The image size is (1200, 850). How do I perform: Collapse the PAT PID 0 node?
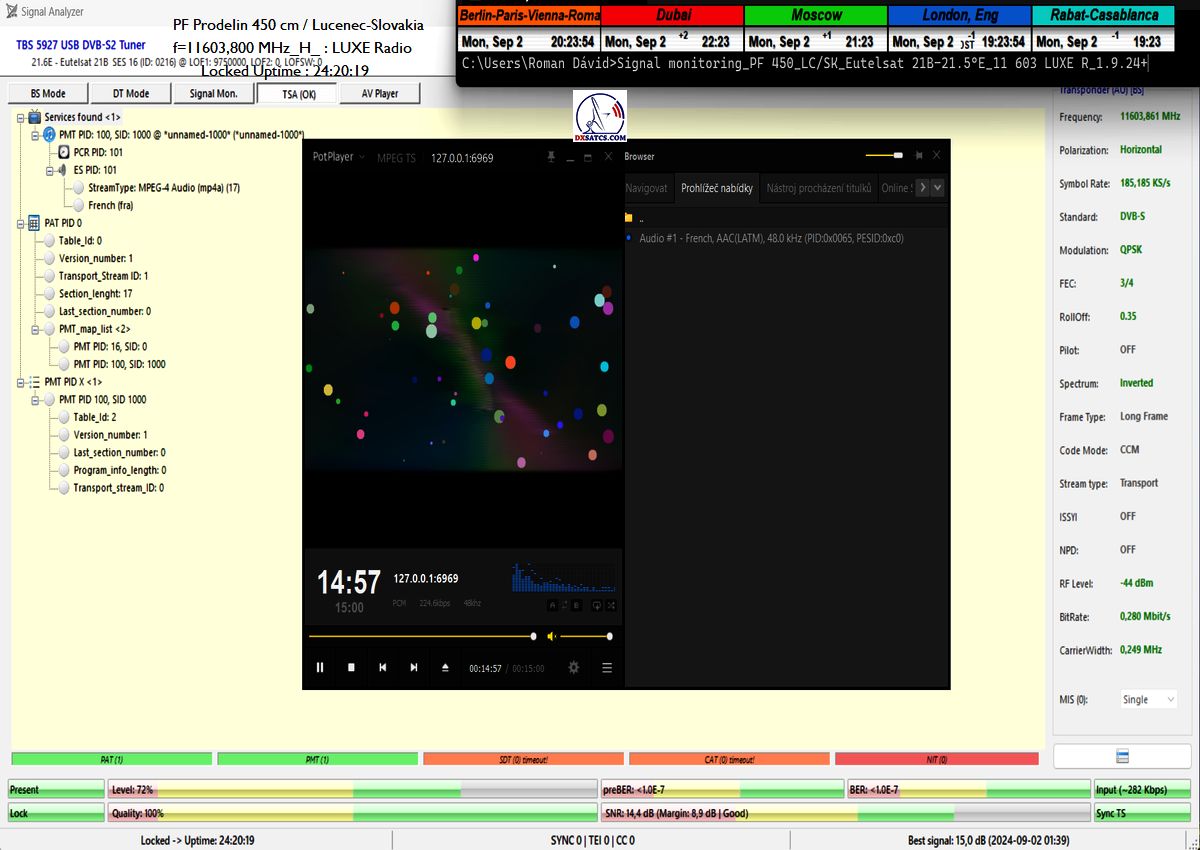coord(21,223)
